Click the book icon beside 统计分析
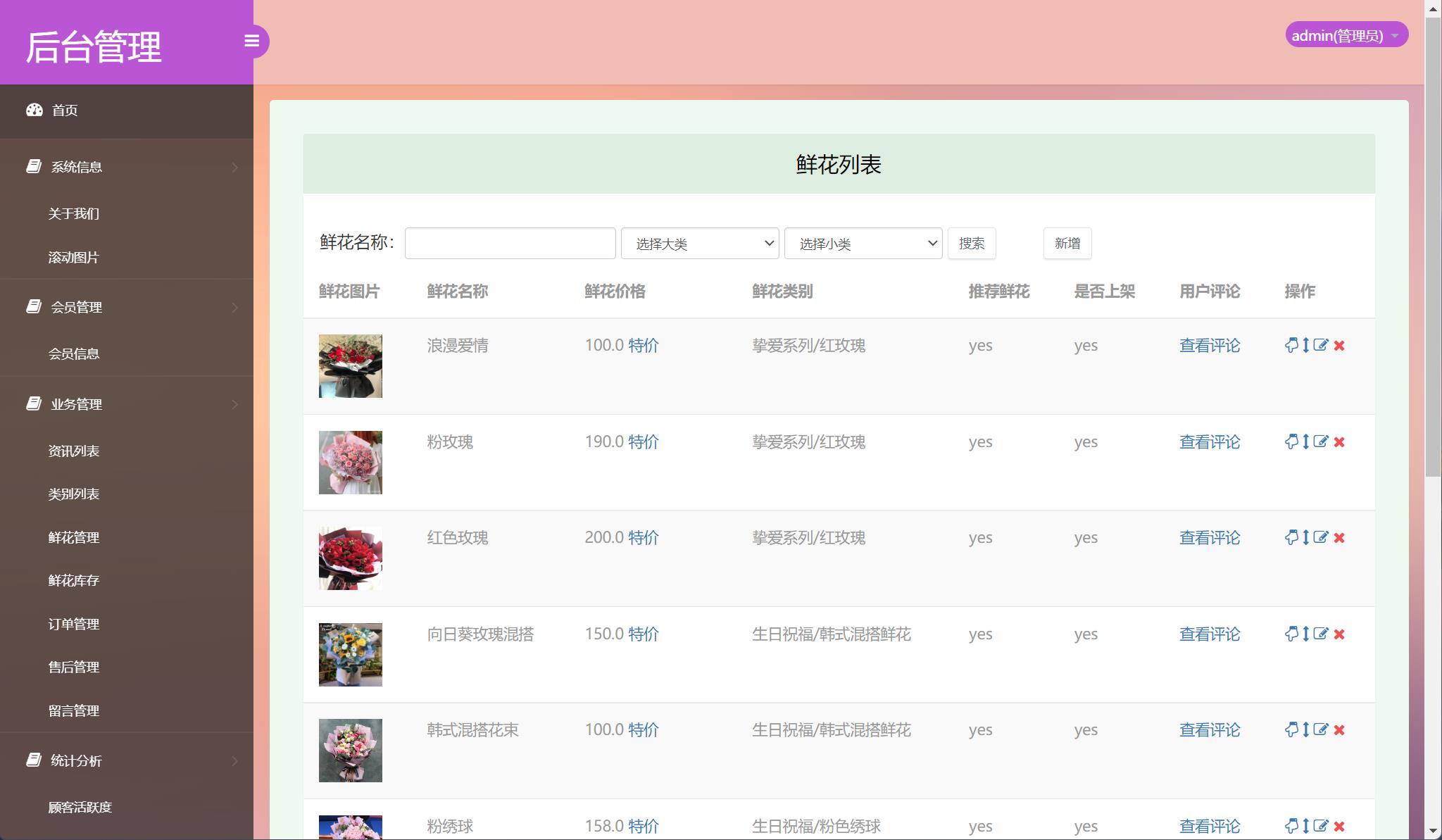This screenshot has height=840, width=1442. (34, 760)
